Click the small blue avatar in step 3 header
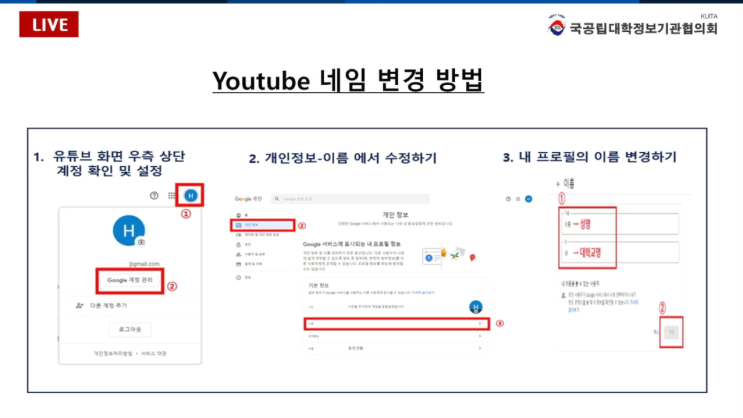This screenshot has width=743, height=418. (529, 199)
